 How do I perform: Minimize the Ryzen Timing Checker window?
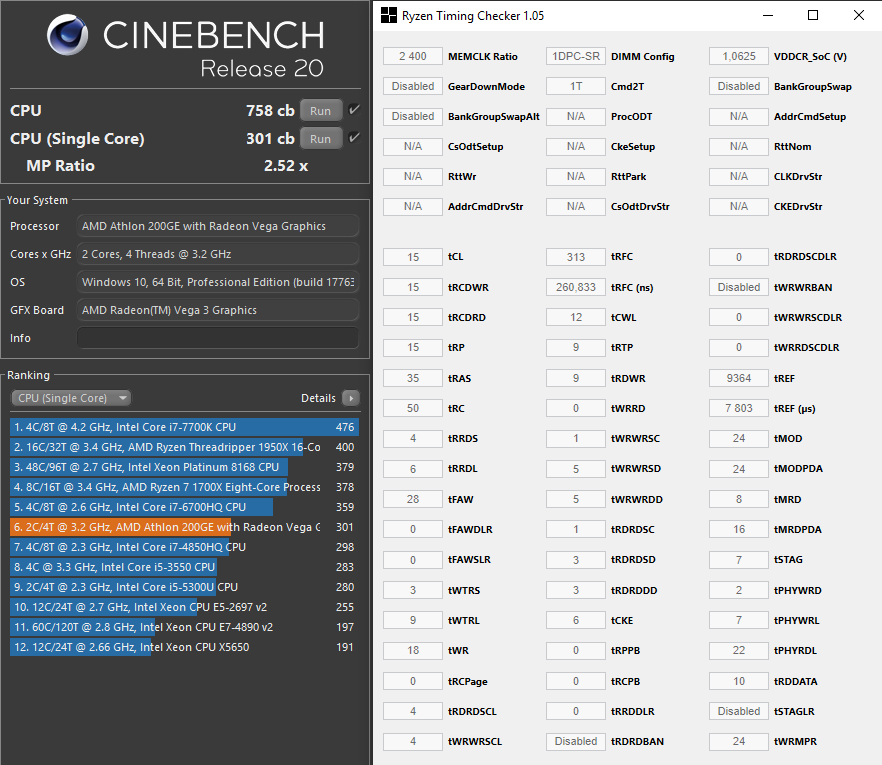(x=768, y=15)
